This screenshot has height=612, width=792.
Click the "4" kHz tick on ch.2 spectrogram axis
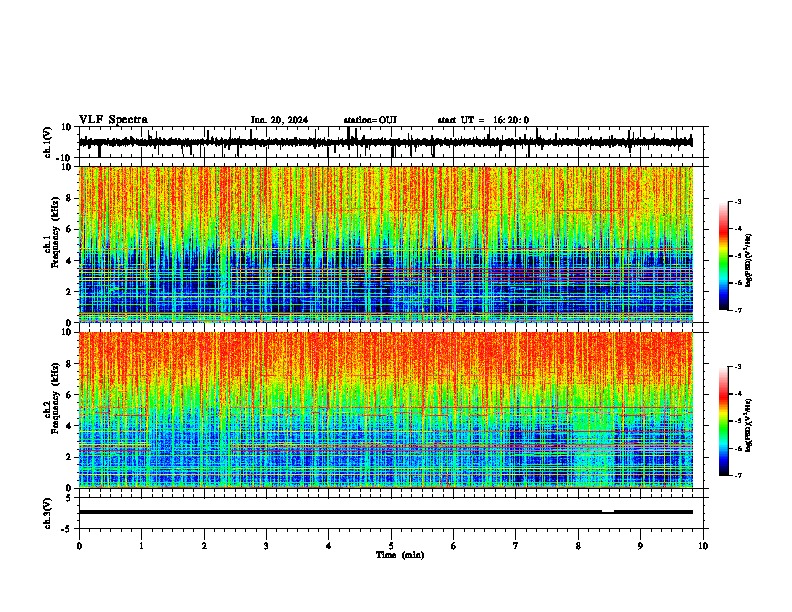coord(70,426)
